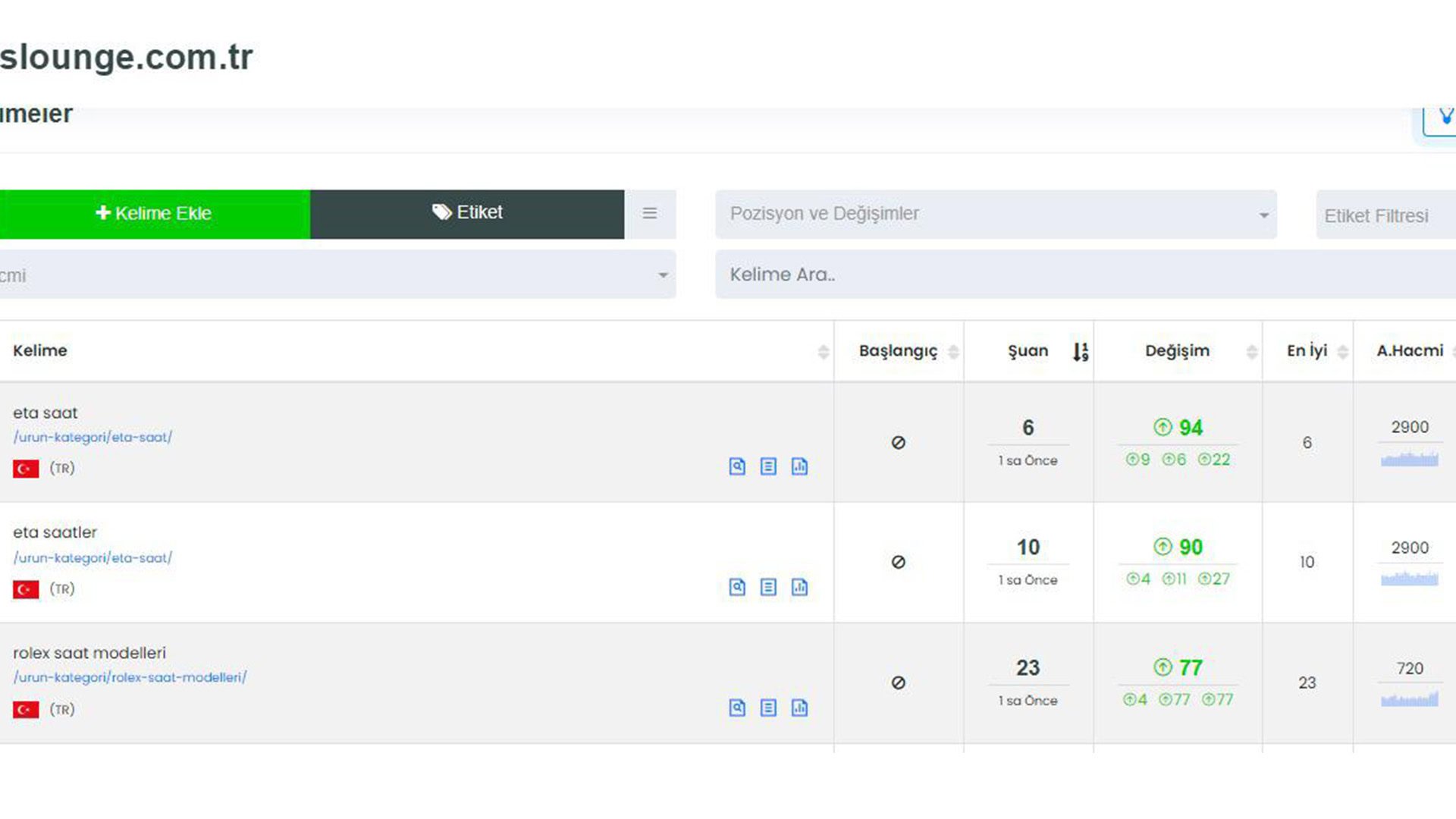Screen dimensions: 1456x819
Task: Open list icon for rolex saat modelleri
Action: coord(768,708)
